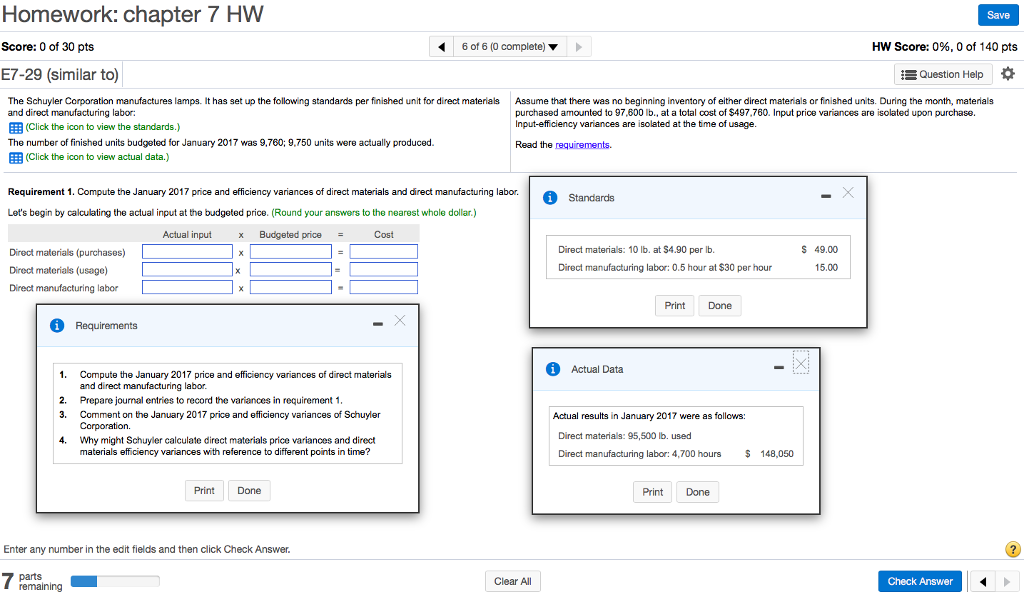Click the info icon in Standards popup

(x=550, y=198)
